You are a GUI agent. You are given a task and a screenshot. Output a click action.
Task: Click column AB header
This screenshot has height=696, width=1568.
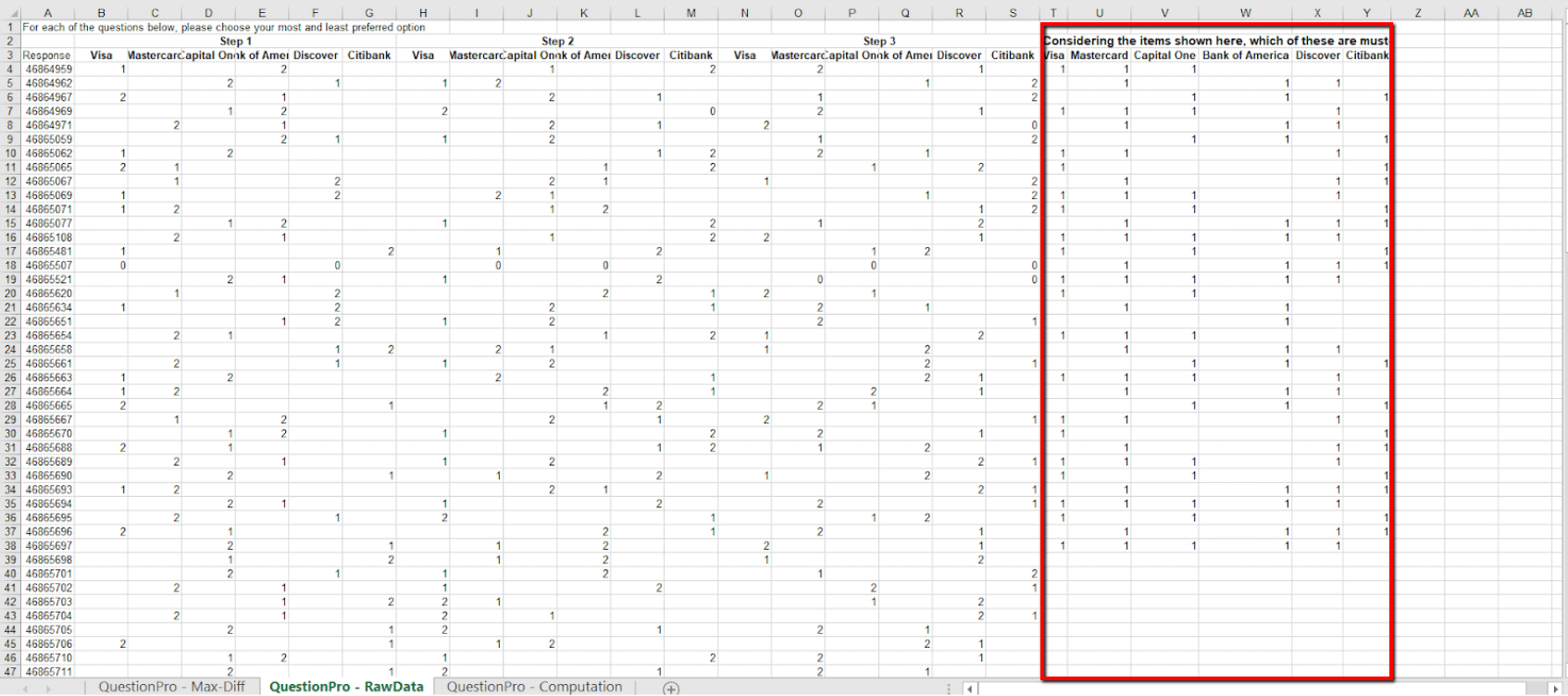point(1524,13)
